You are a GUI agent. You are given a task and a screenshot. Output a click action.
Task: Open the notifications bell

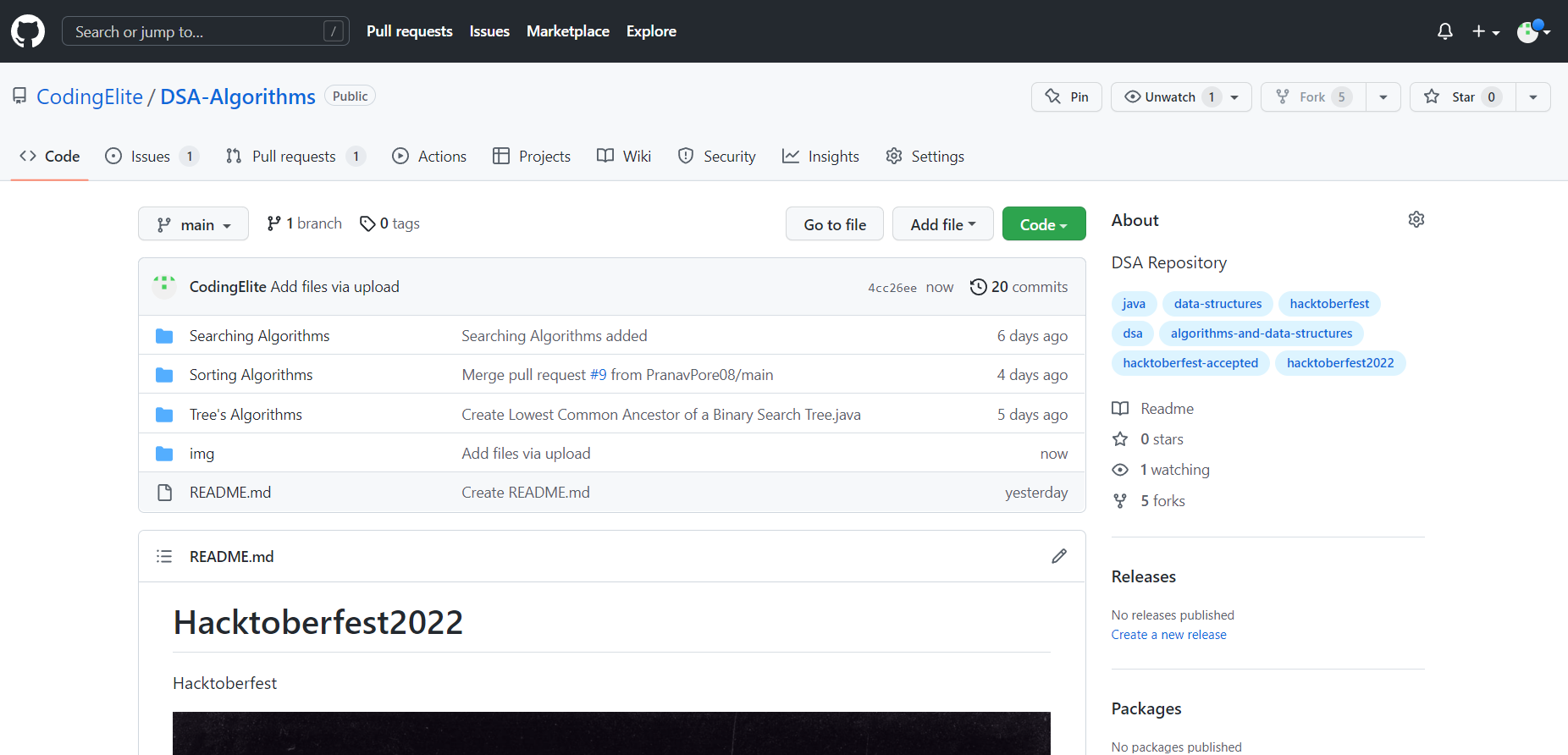[x=1445, y=31]
